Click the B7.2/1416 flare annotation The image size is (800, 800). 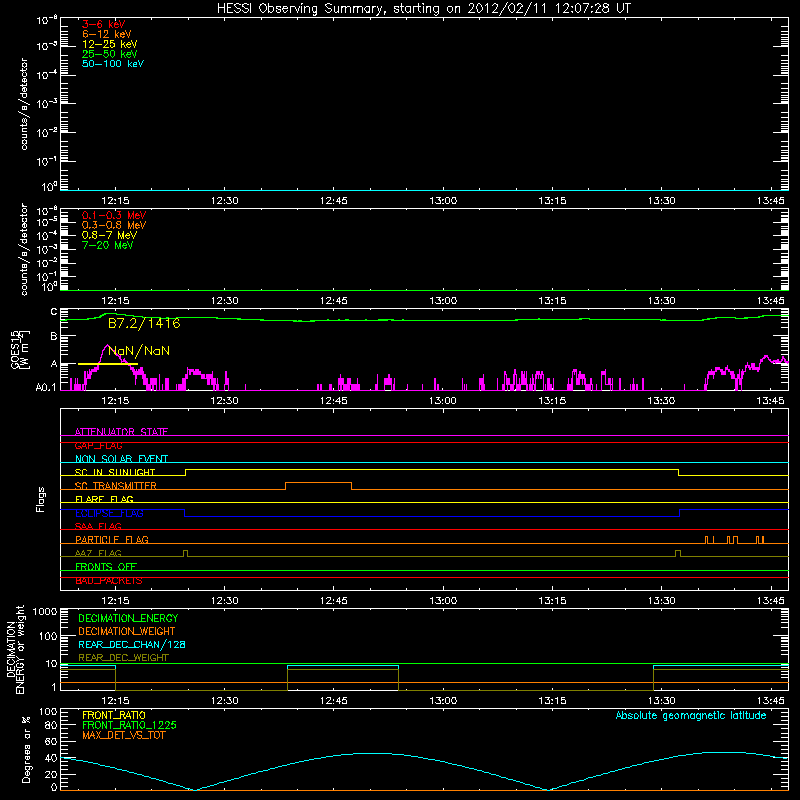tap(144, 323)
